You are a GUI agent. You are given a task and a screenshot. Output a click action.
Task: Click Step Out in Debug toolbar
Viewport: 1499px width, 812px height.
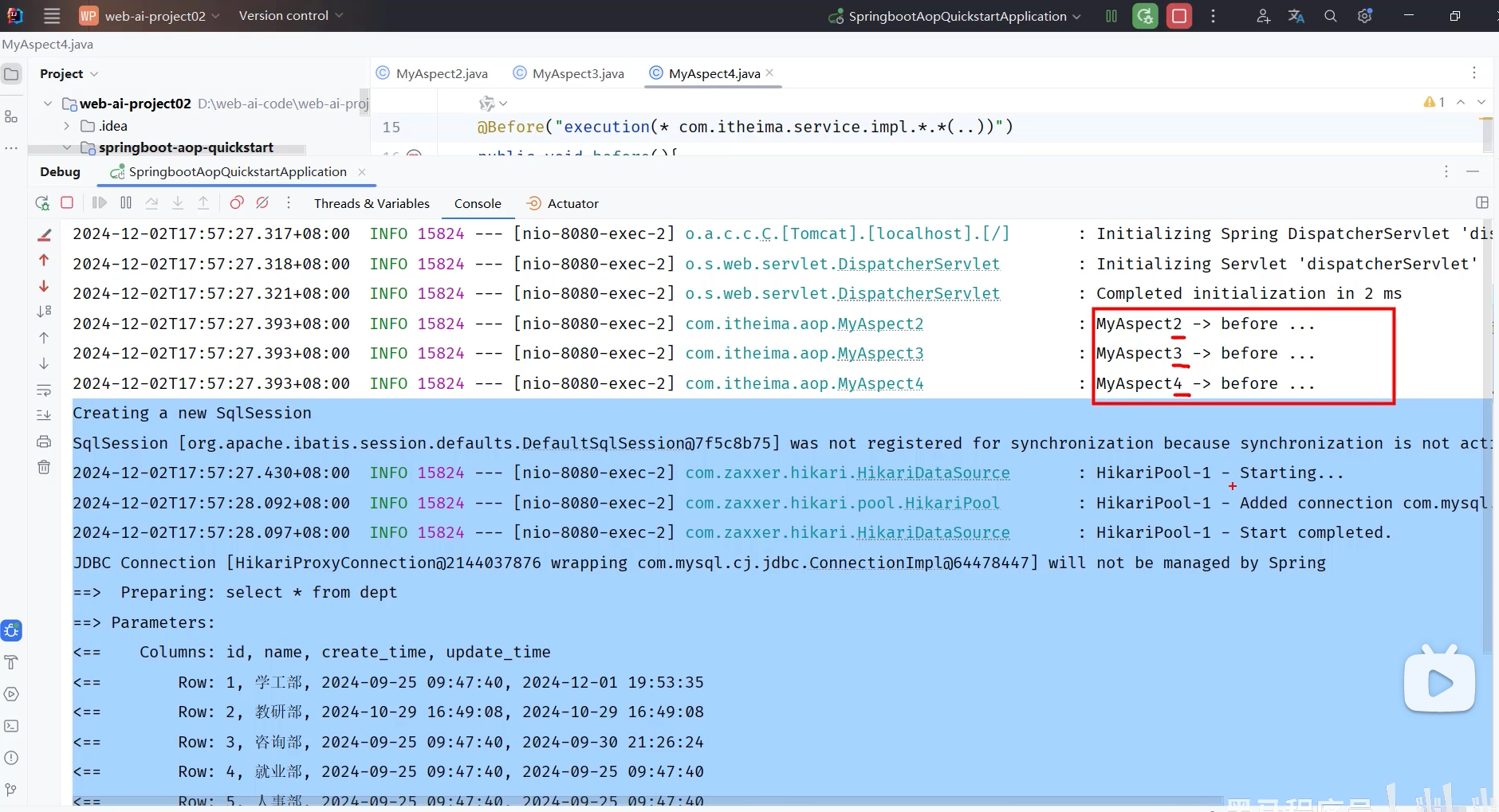point(203,203)
